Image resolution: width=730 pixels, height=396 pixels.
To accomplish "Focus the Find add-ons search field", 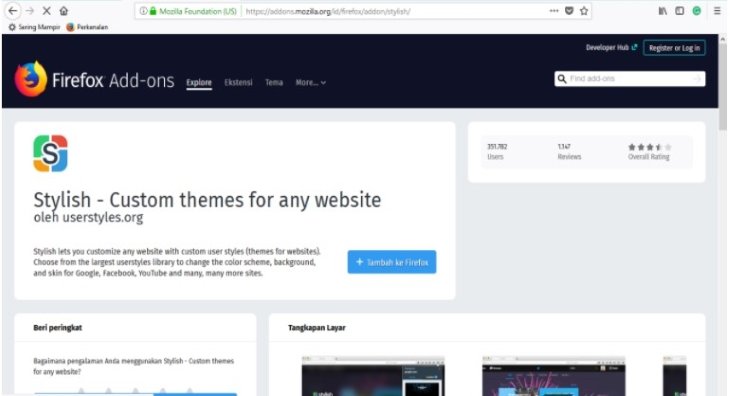I will coord(629,79).
